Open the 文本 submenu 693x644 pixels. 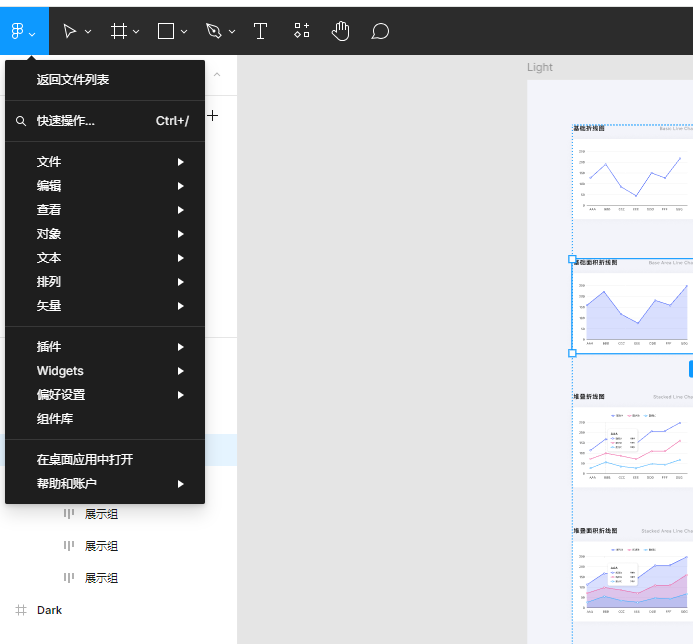coord(105,258)
